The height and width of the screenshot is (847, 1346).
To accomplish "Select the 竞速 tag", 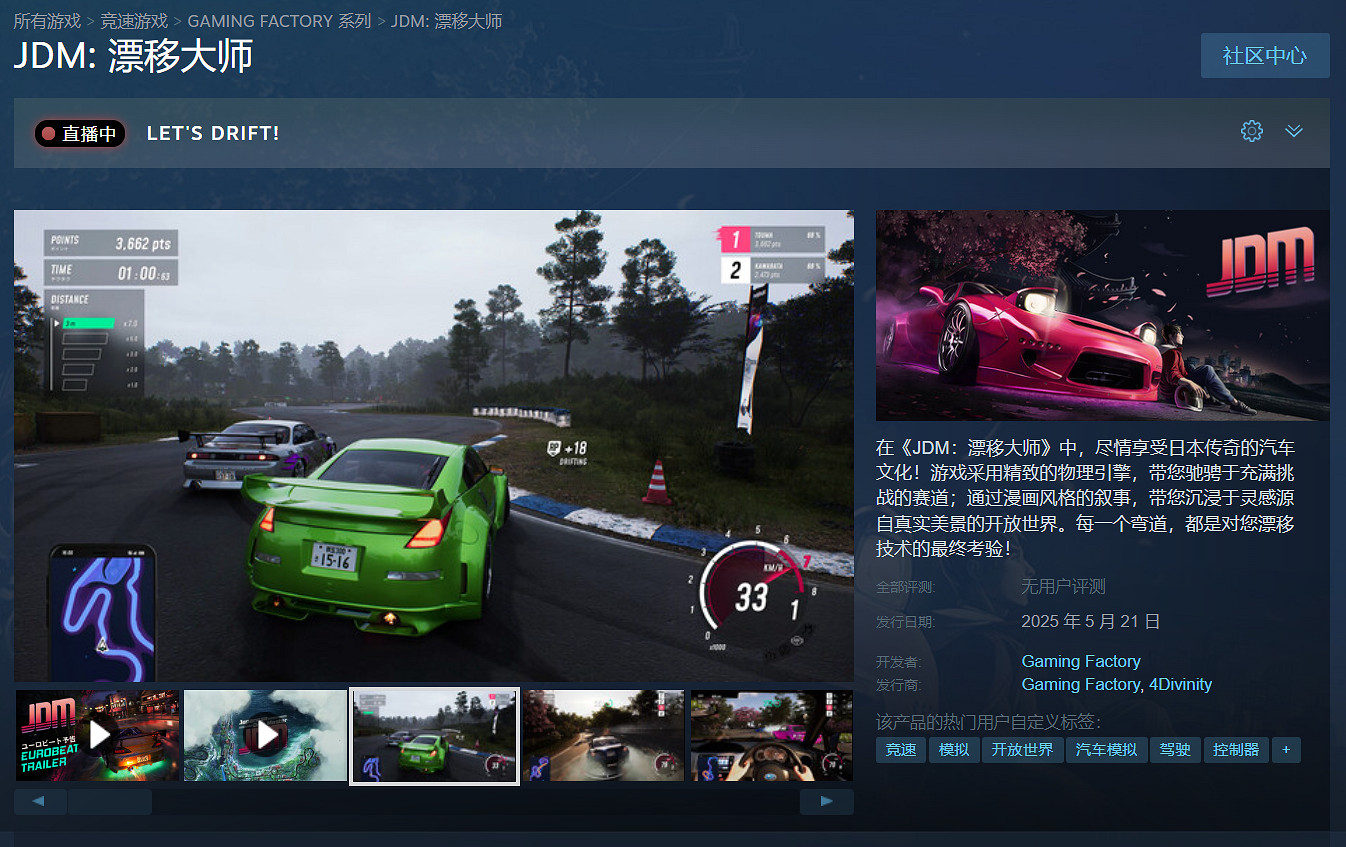I will [900, 749].
